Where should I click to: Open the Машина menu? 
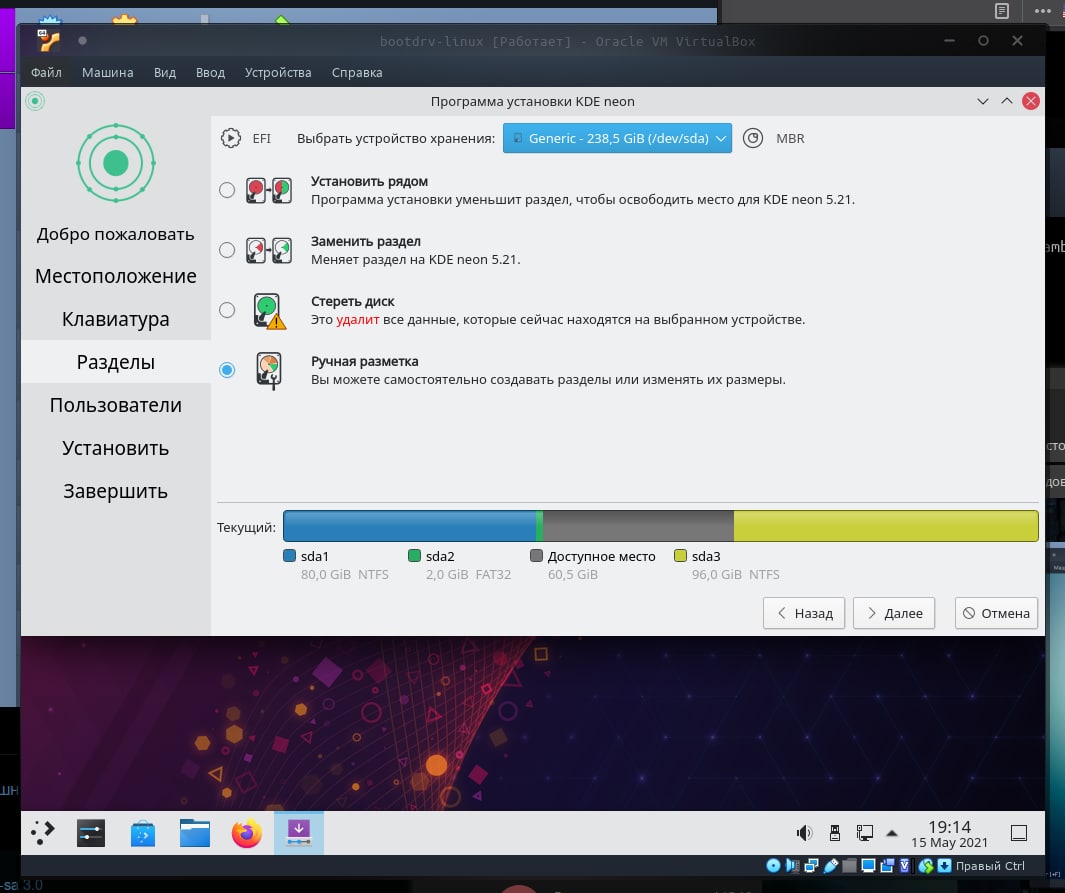click(x=107, y=73)
